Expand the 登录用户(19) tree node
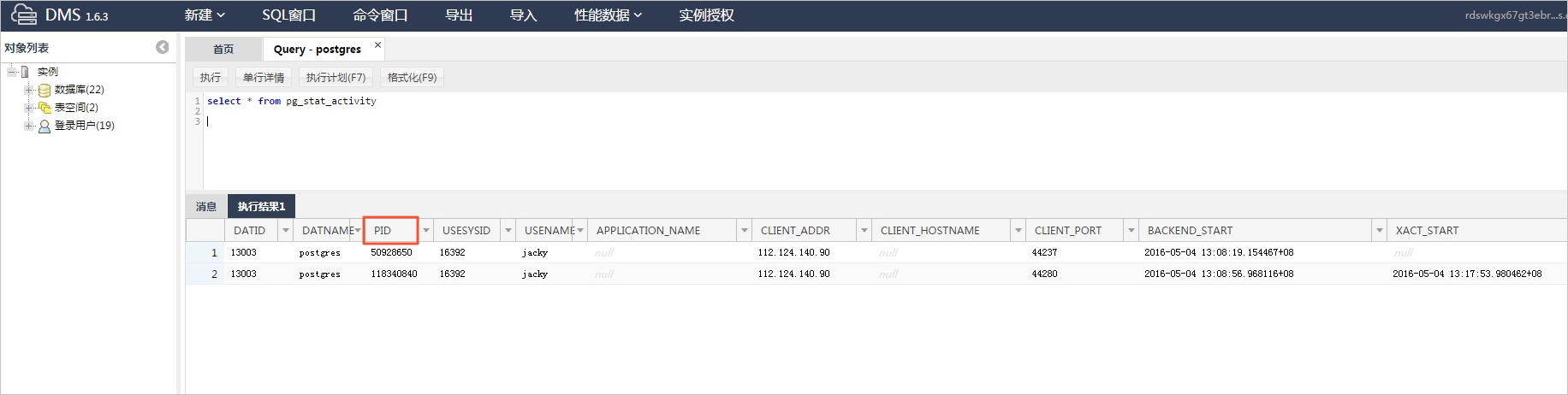Image resolution: width=1568 pixels, height=395 pixels. [28, 126]
